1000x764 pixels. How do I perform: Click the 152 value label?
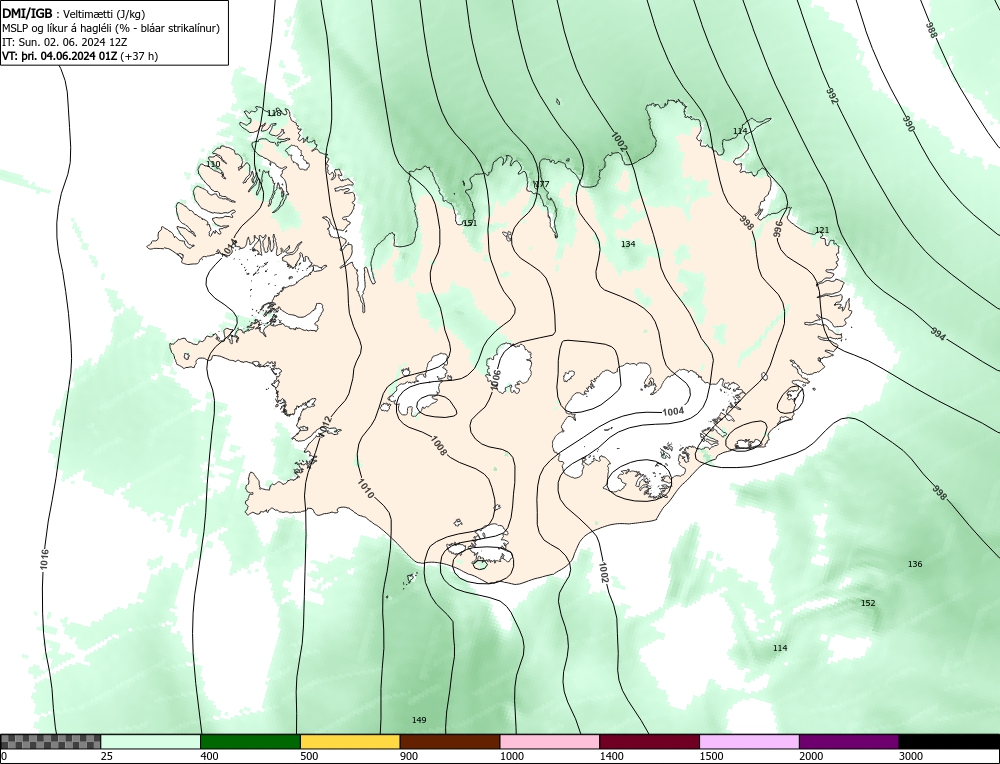(x=868, y=603)
